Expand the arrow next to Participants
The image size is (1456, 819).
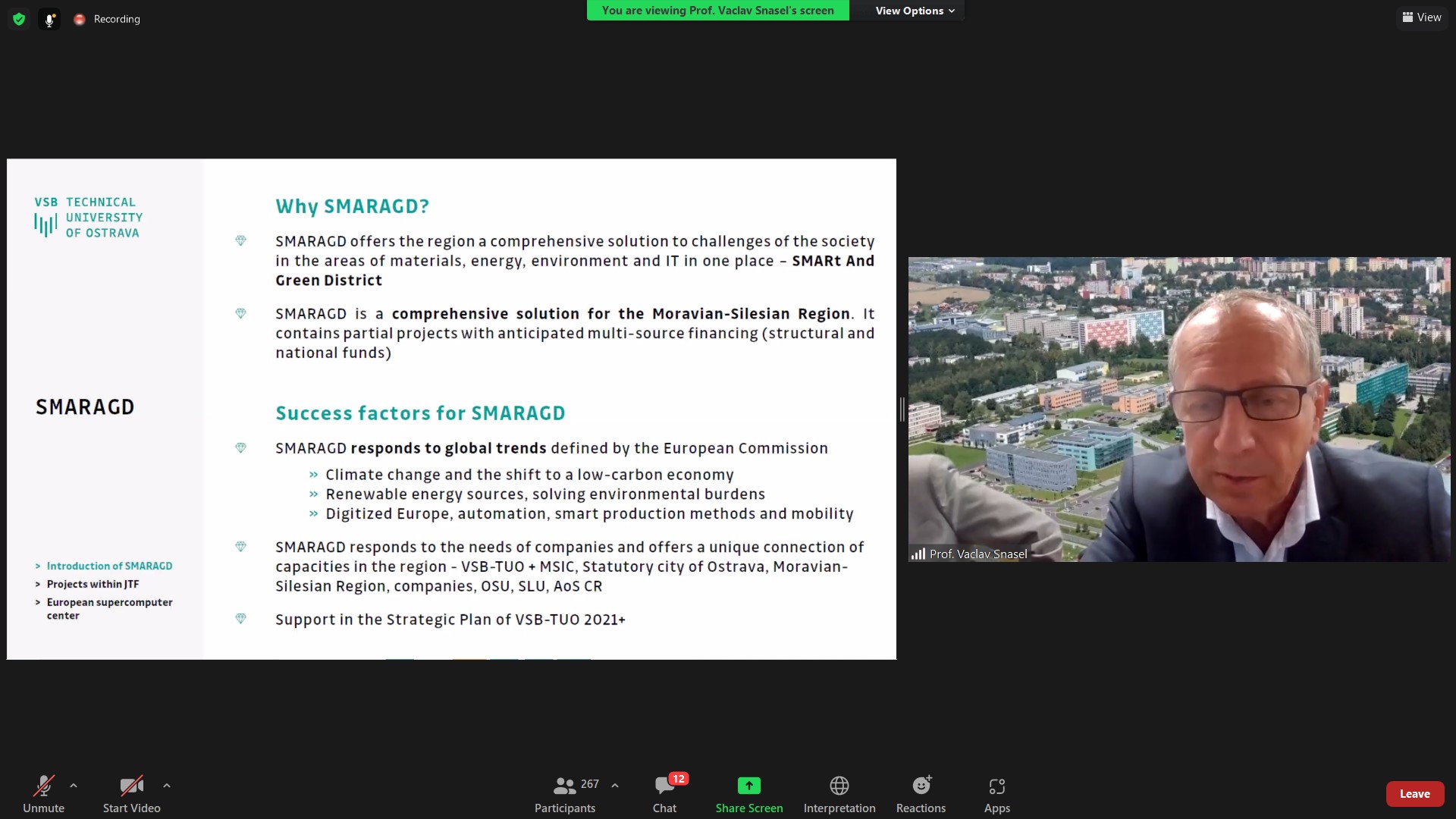coord(615,786)
